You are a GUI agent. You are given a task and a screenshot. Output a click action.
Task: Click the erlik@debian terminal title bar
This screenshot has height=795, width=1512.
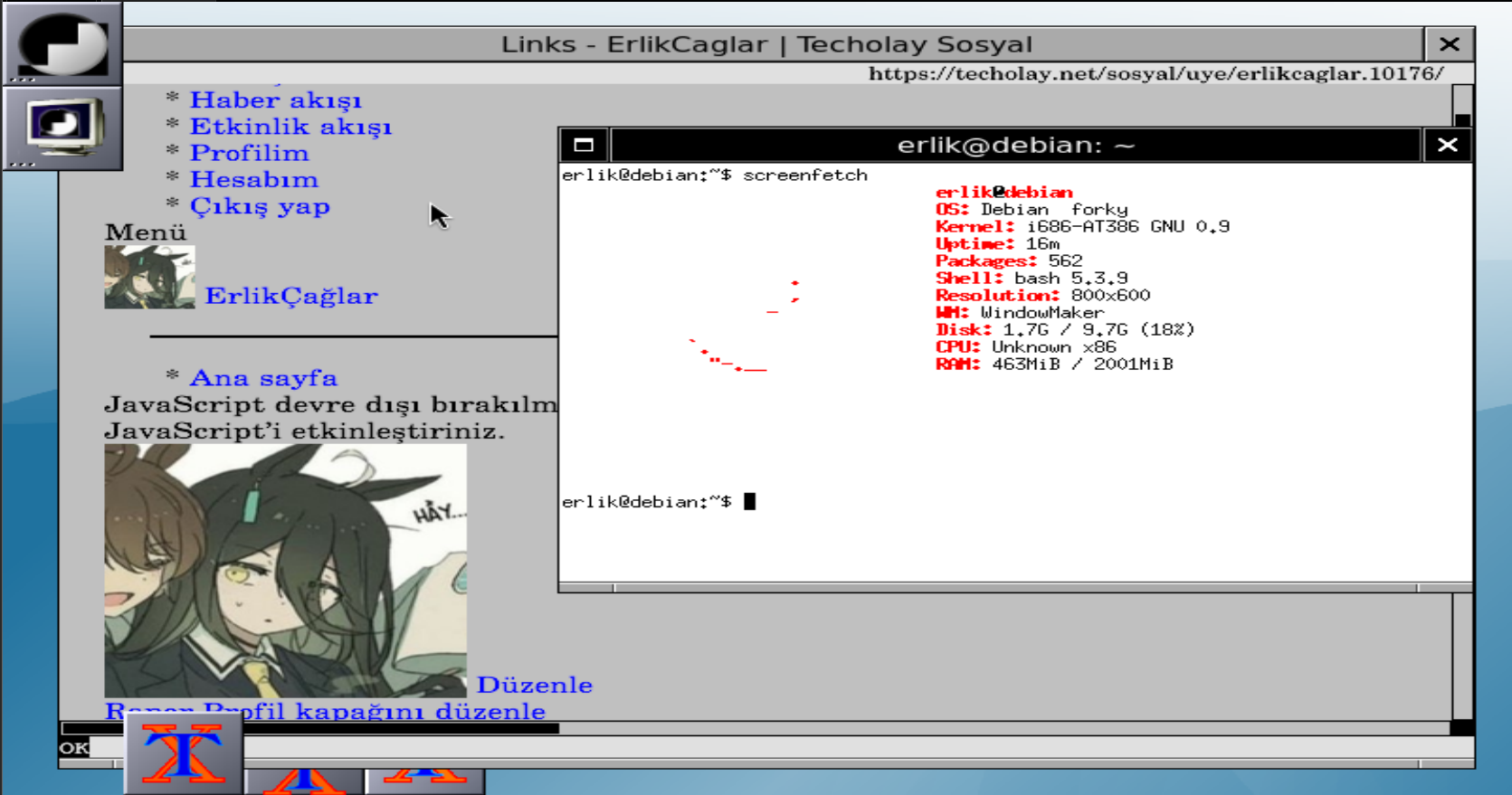(x=1015, y=145)
